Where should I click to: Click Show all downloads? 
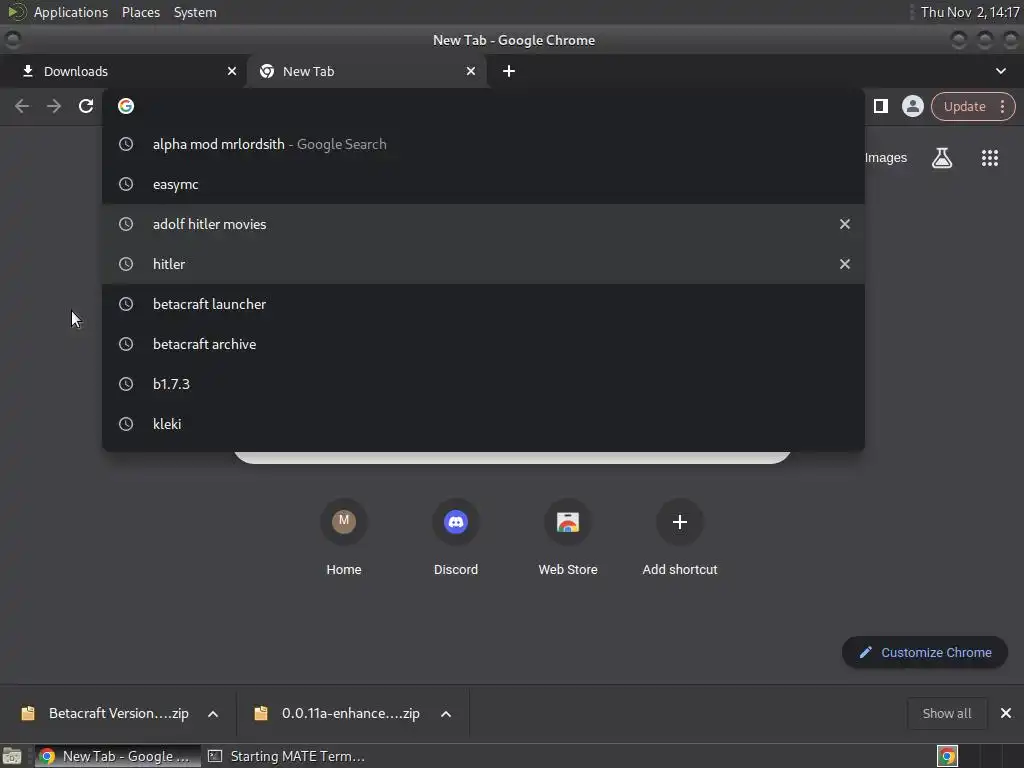(946, 713)
